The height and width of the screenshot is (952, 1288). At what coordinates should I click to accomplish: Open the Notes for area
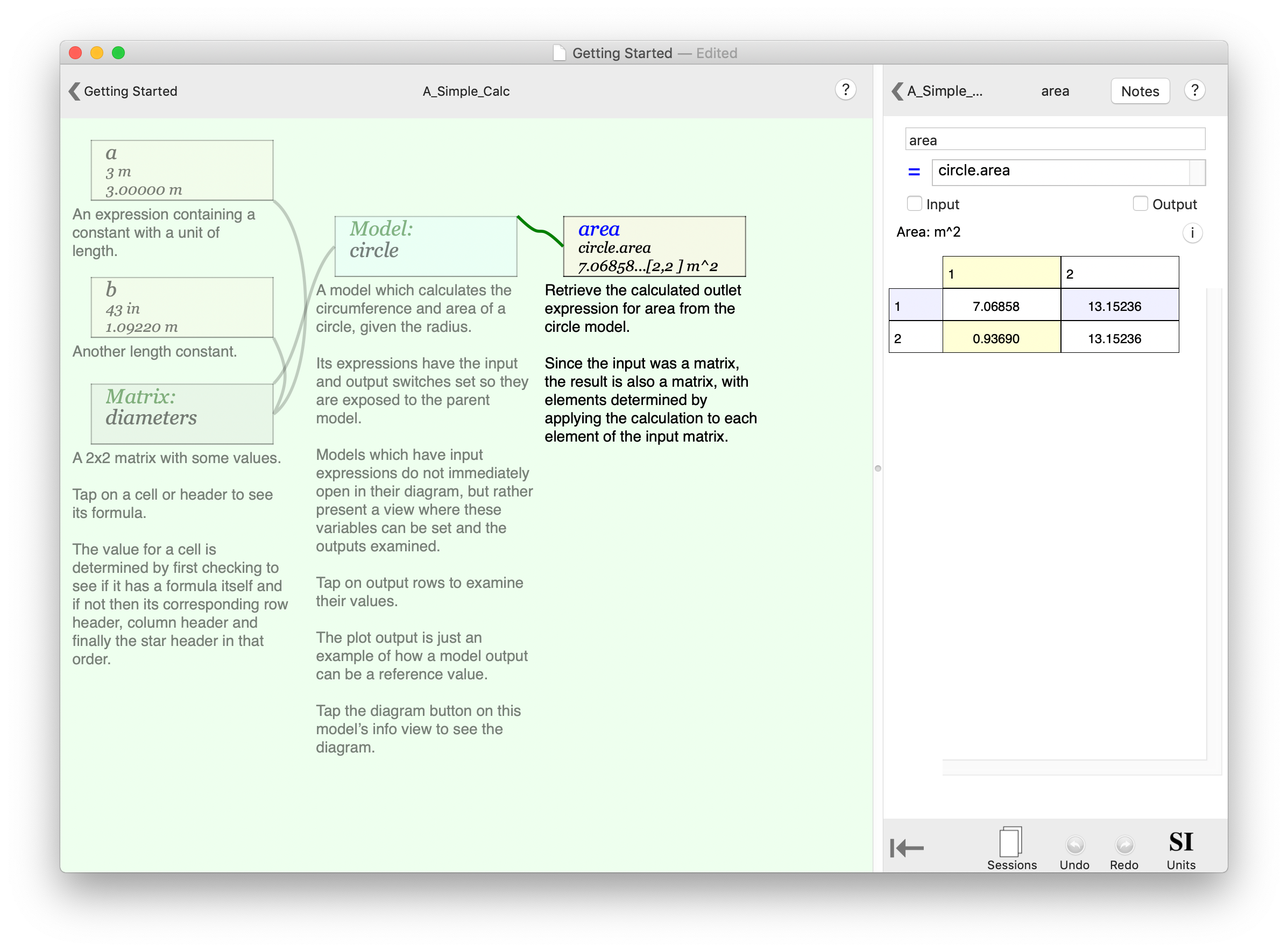click(x=1140, y=91)
